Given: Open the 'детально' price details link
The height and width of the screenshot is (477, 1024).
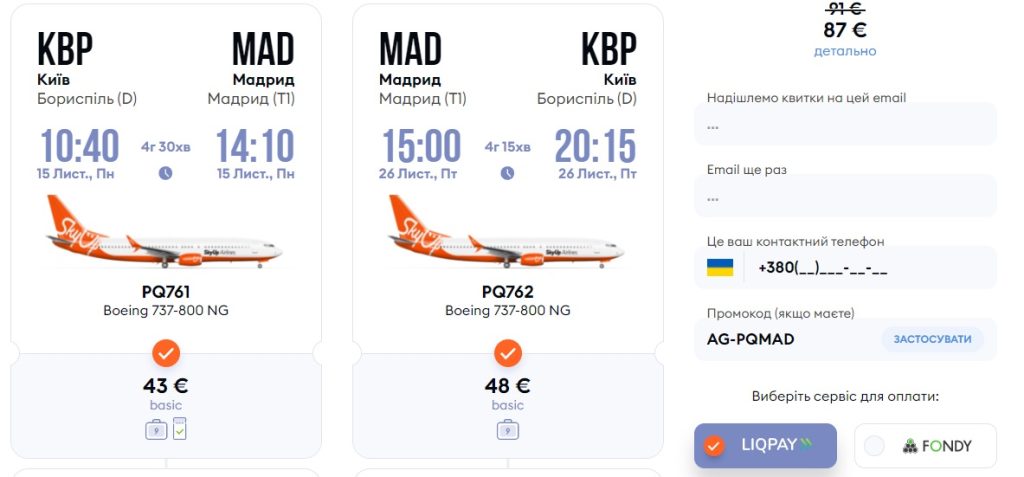Looking at the screenshot, I should 845,51.
